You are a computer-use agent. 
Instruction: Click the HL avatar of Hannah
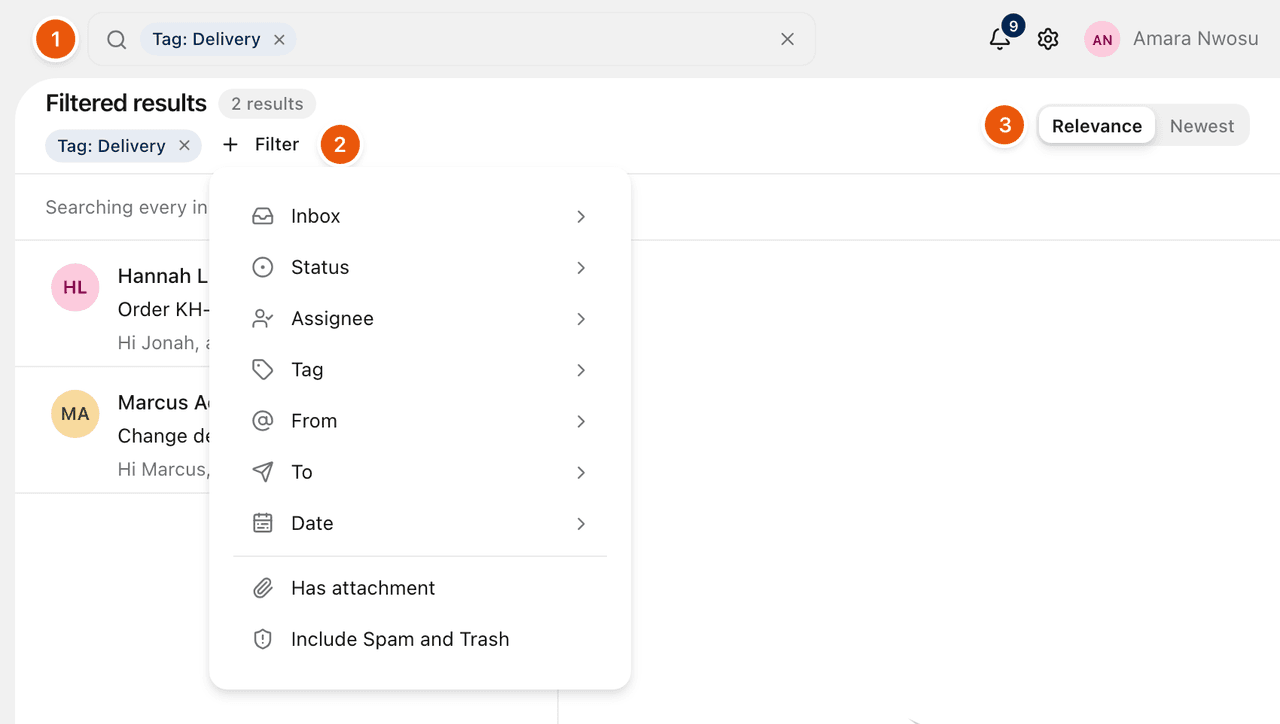pyautogui.click(x=75, y=288)
